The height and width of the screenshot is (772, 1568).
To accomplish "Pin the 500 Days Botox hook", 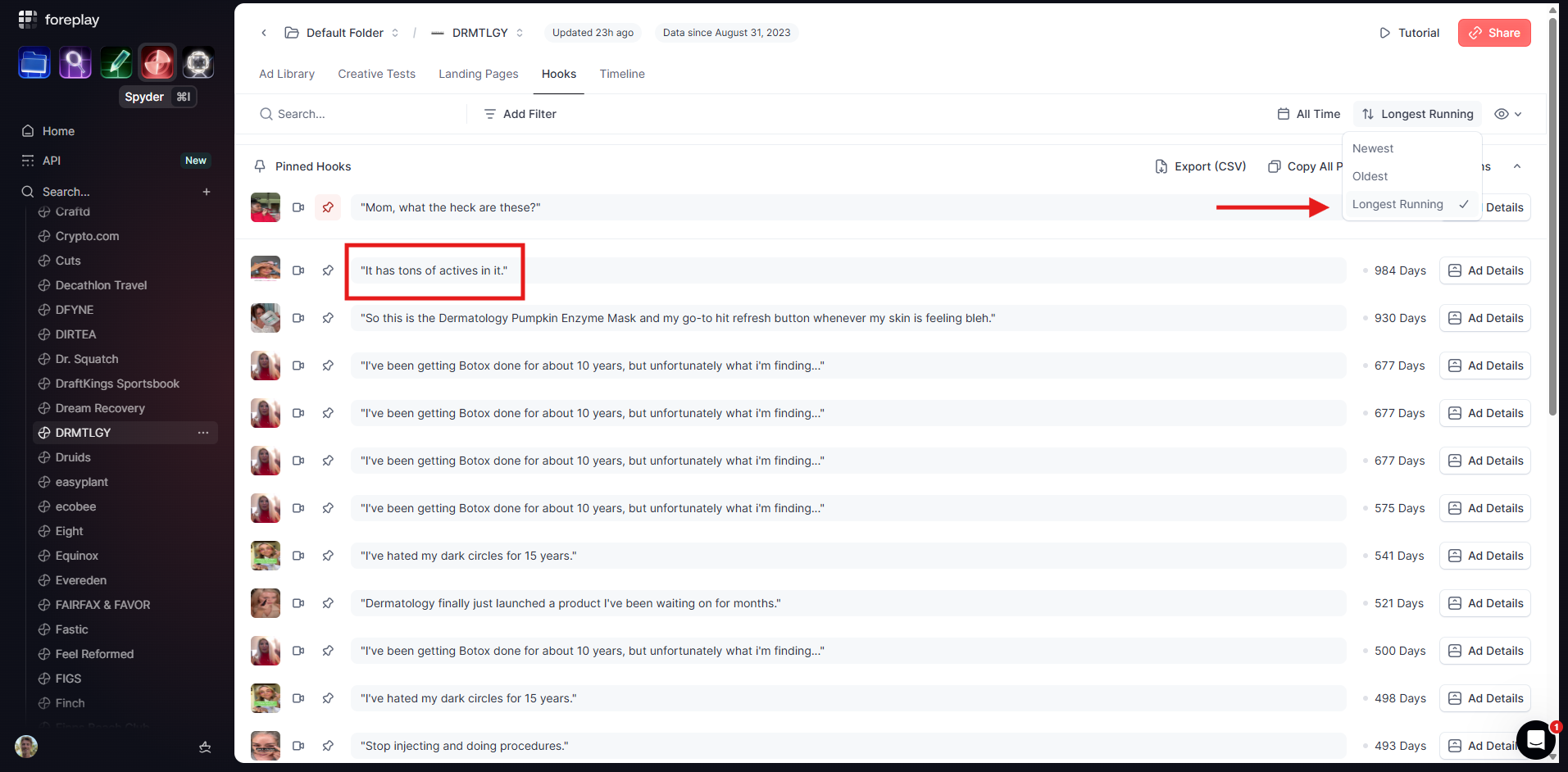I will (x=328, y=651).
